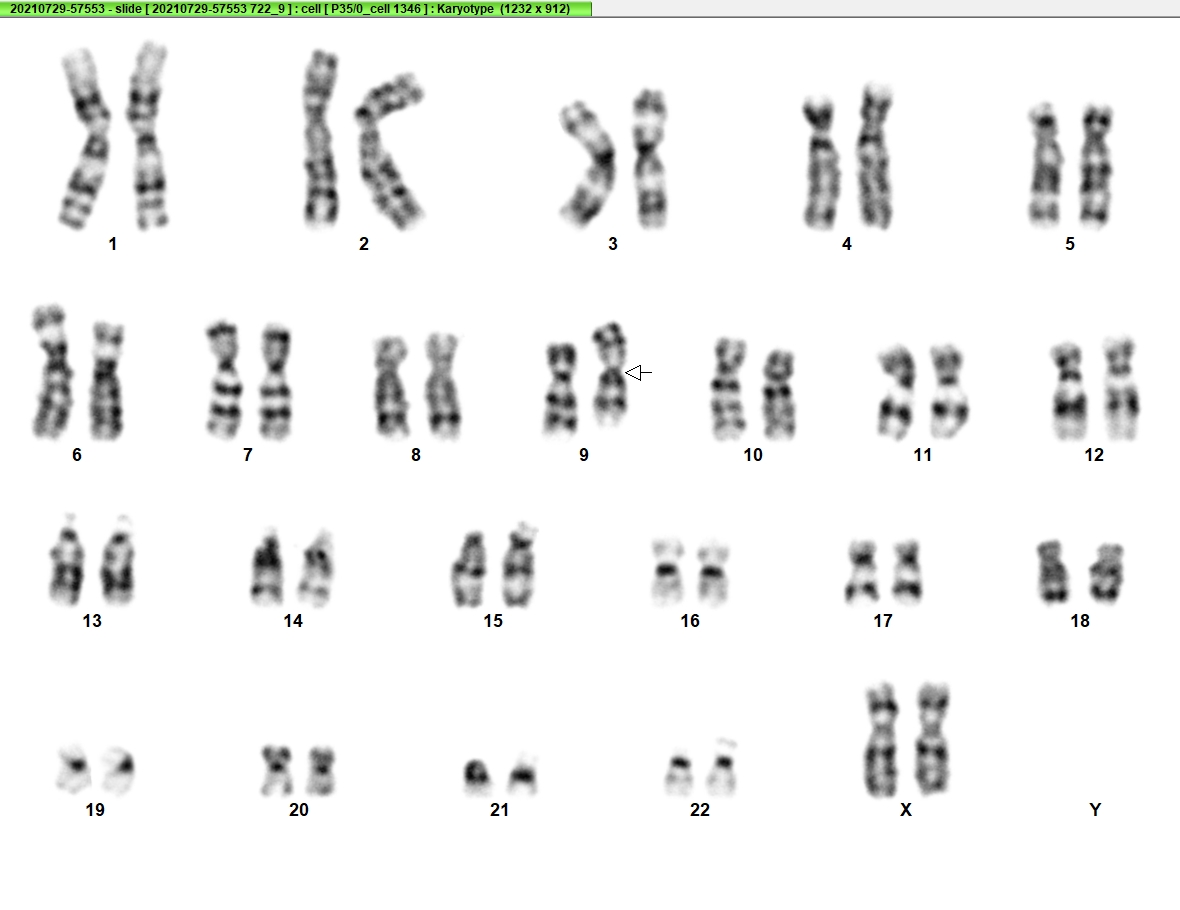Click the chromosome 22 pair

coord(700,768)
